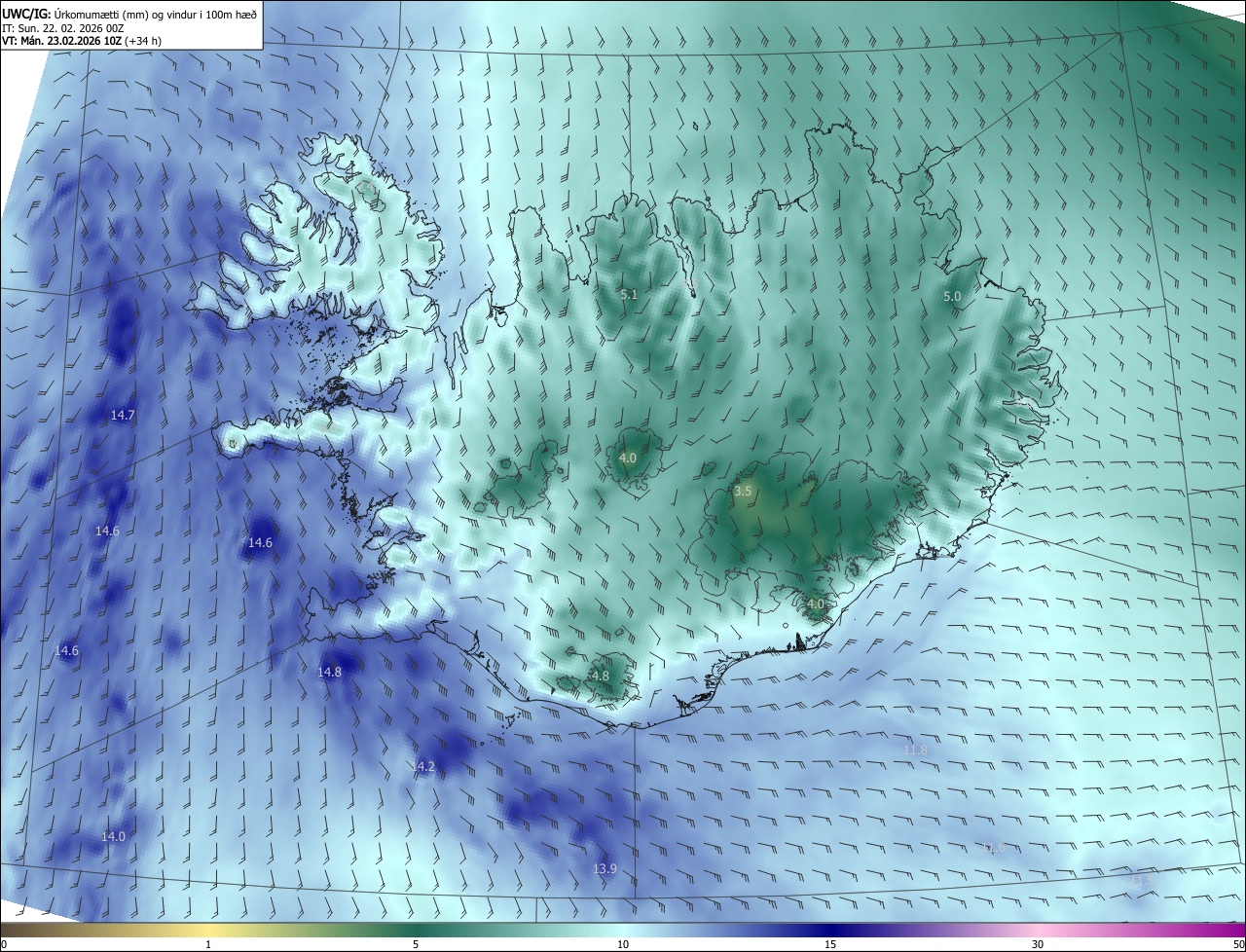Click the 14.7 value label on the map
The height and width of the screenshot is (952, 1246).
[x=123, y=415]
